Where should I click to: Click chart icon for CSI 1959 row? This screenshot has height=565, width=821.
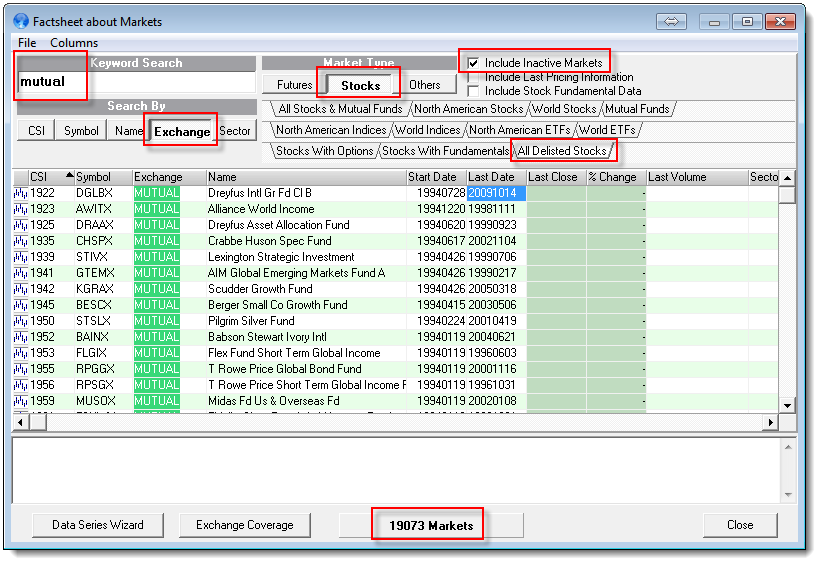pyautogui.click(x=20, y=401)
